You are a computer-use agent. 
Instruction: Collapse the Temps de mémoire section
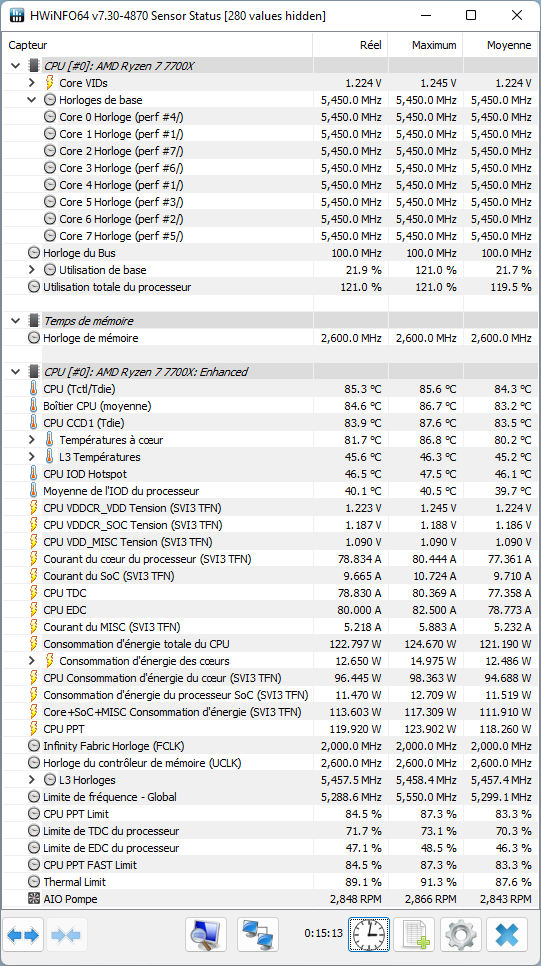click(x=15, y=320)
